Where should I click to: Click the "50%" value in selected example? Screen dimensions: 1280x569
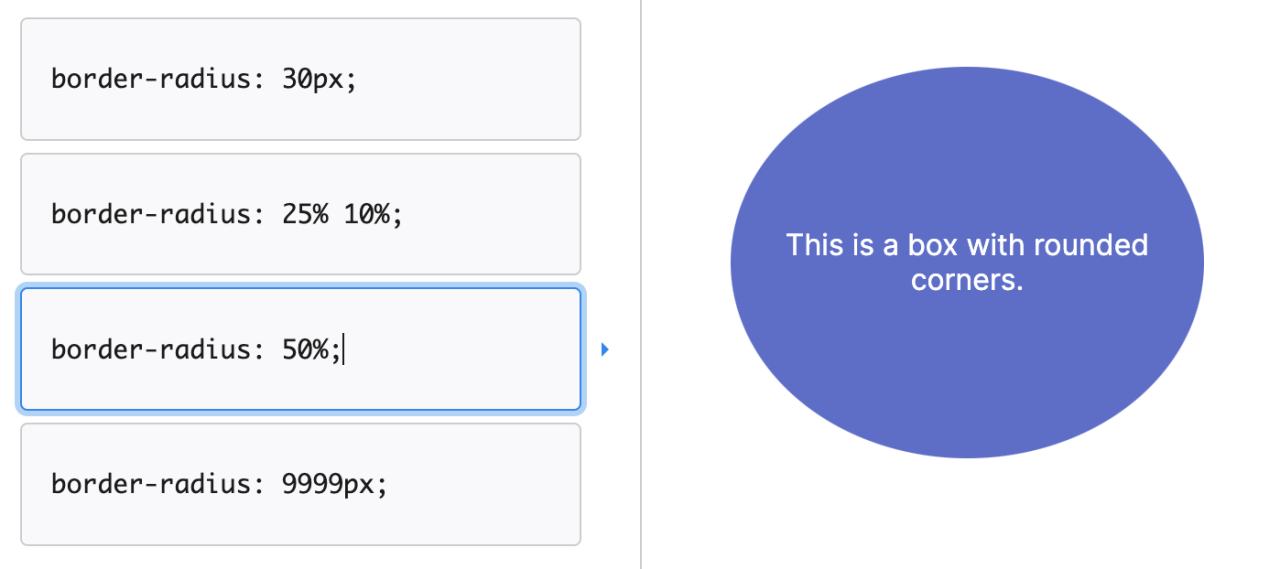[305, 349]
